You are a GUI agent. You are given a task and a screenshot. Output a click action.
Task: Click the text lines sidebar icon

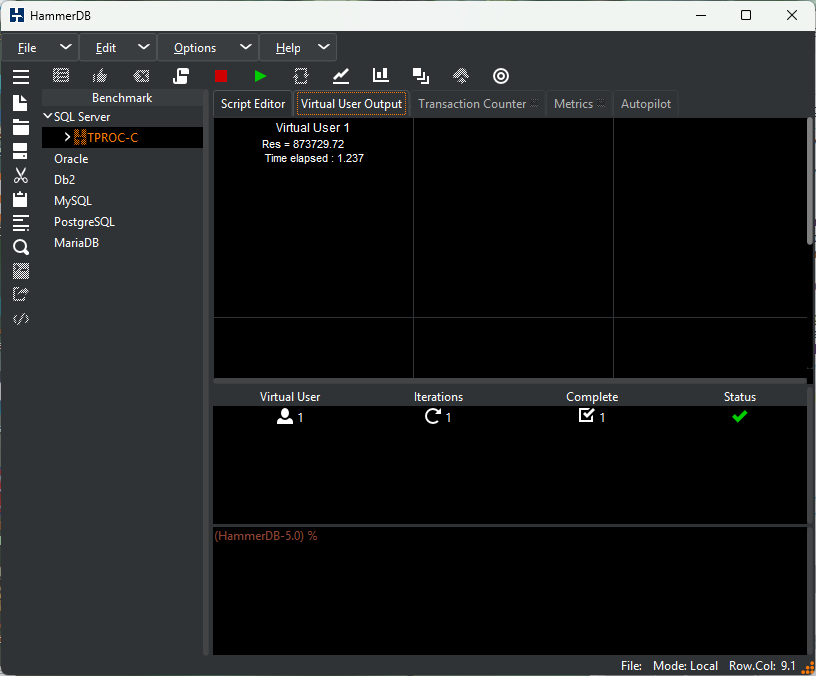21,223
